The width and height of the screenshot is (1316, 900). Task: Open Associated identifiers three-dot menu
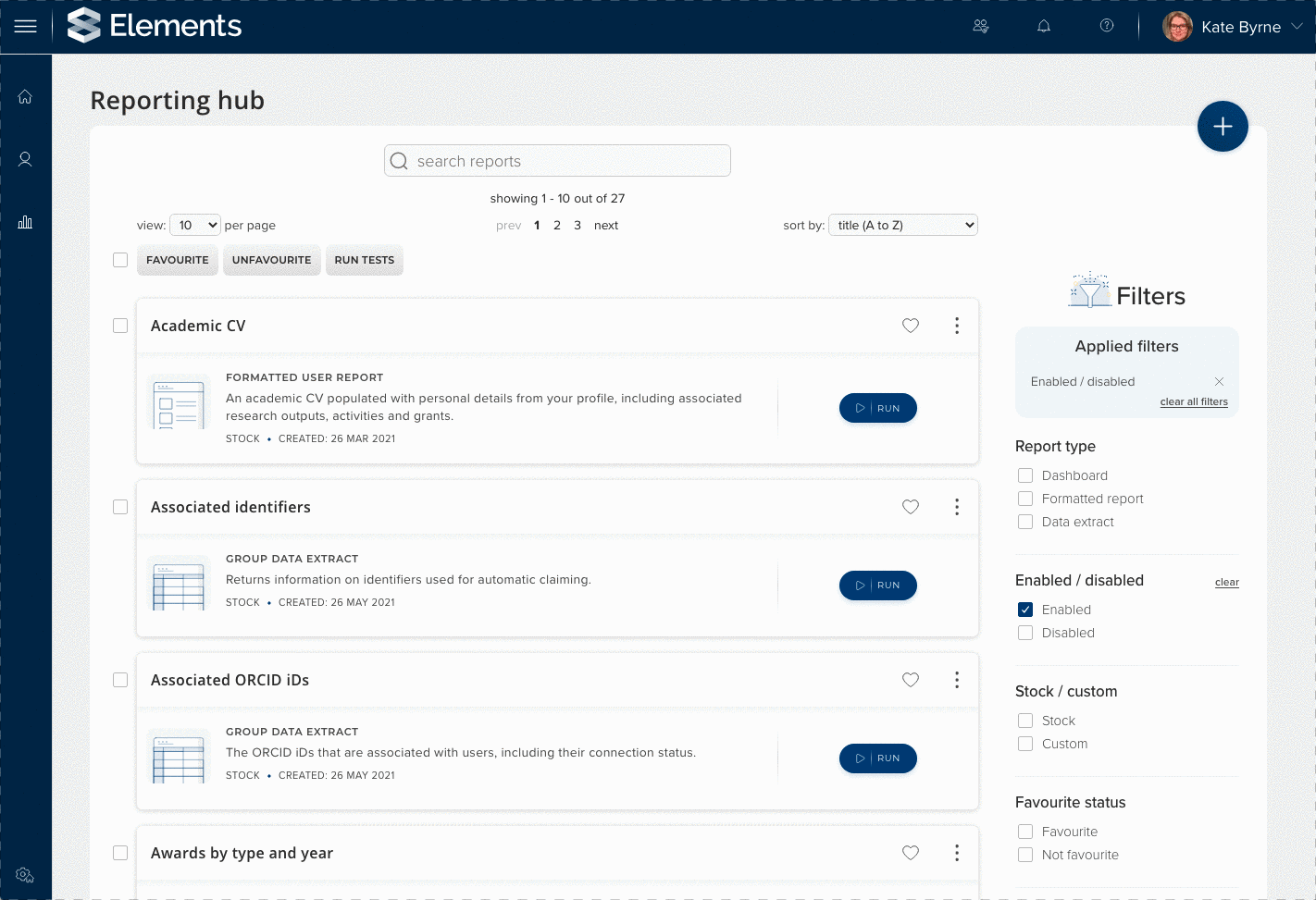pyautogui.click(x=956, y=507)
